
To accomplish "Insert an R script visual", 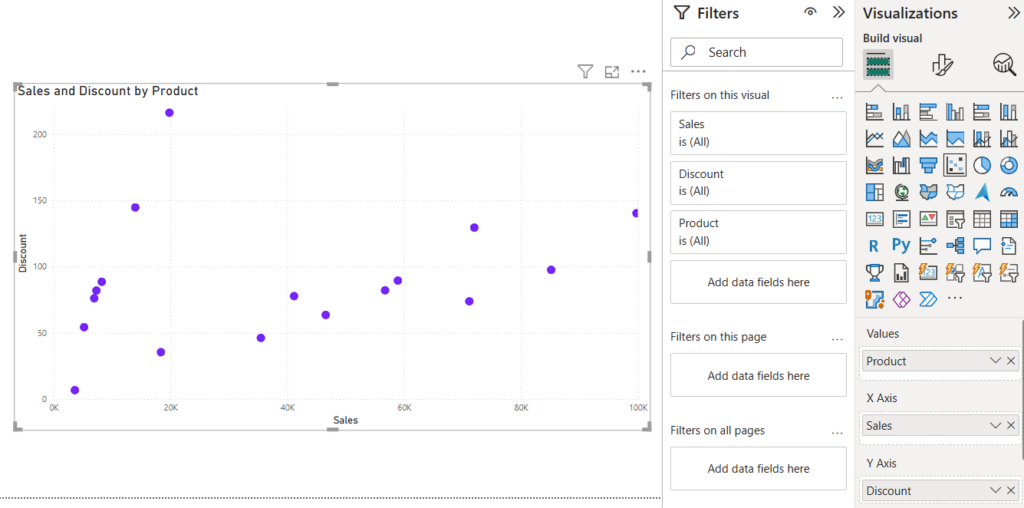I will point(874,246).
